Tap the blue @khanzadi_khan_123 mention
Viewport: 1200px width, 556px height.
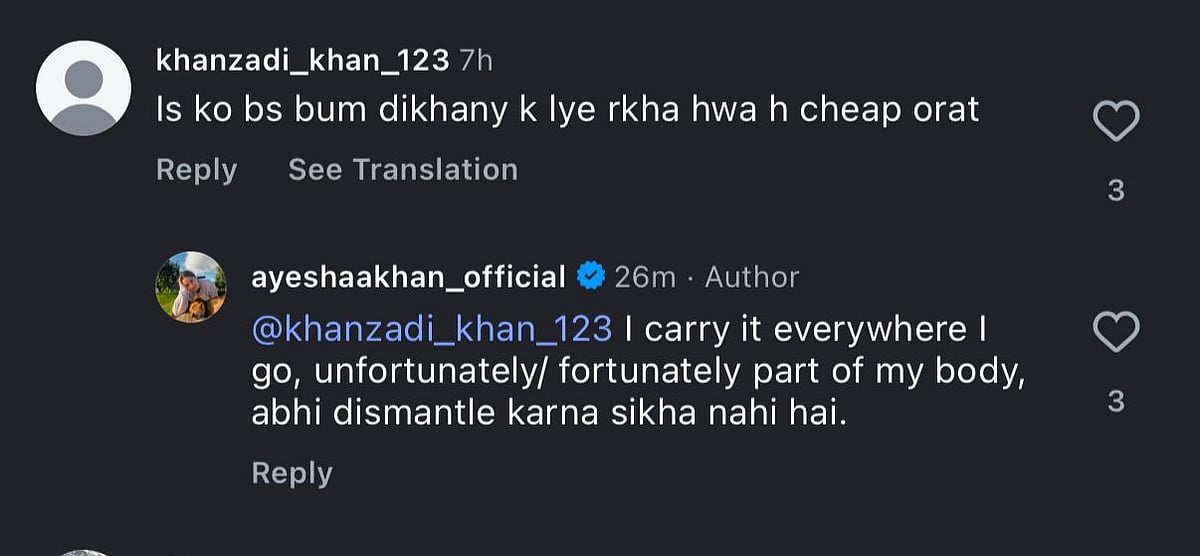click(x=431, y=328)
